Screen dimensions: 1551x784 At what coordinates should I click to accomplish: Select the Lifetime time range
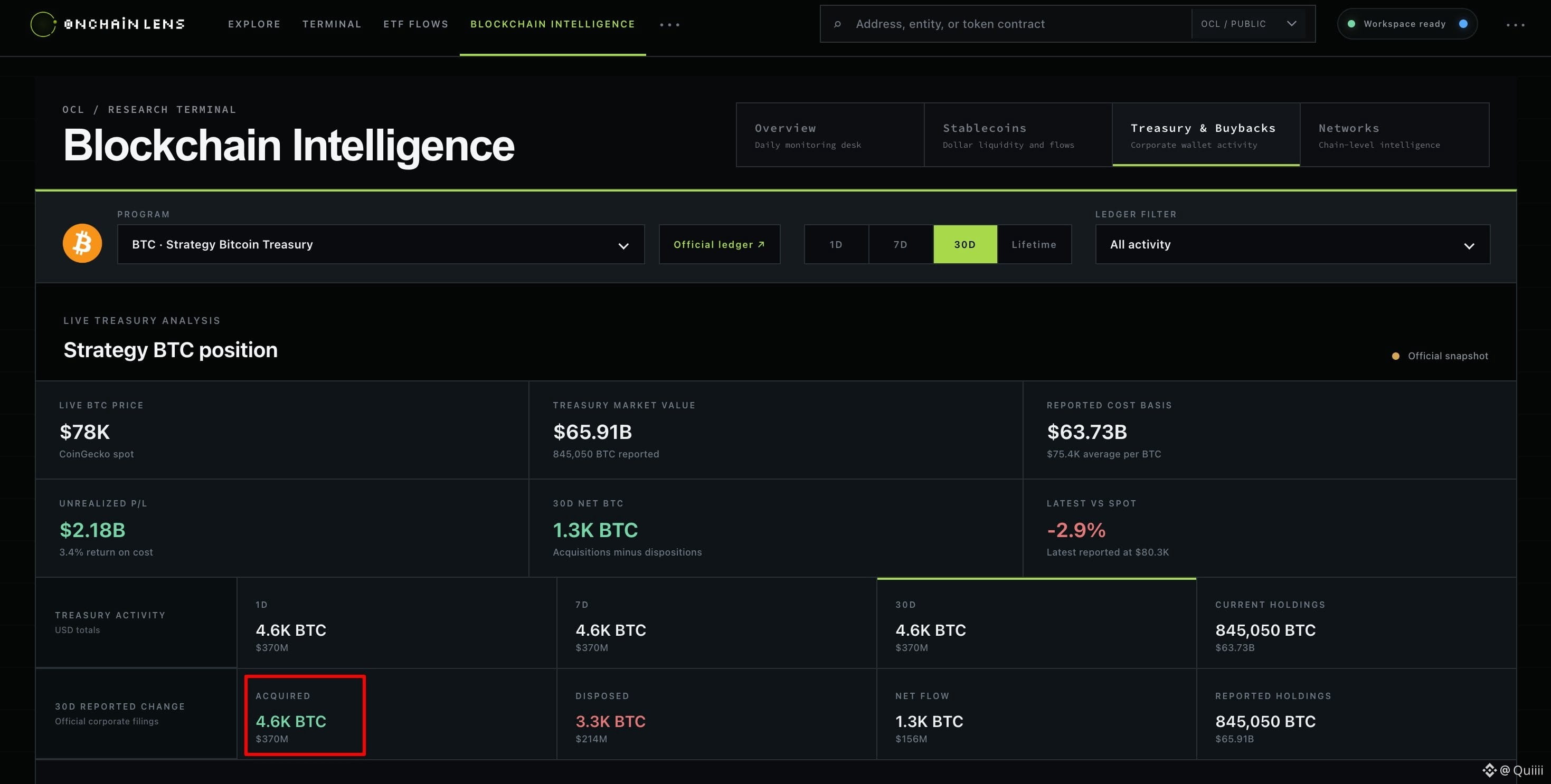point(1034,244)
